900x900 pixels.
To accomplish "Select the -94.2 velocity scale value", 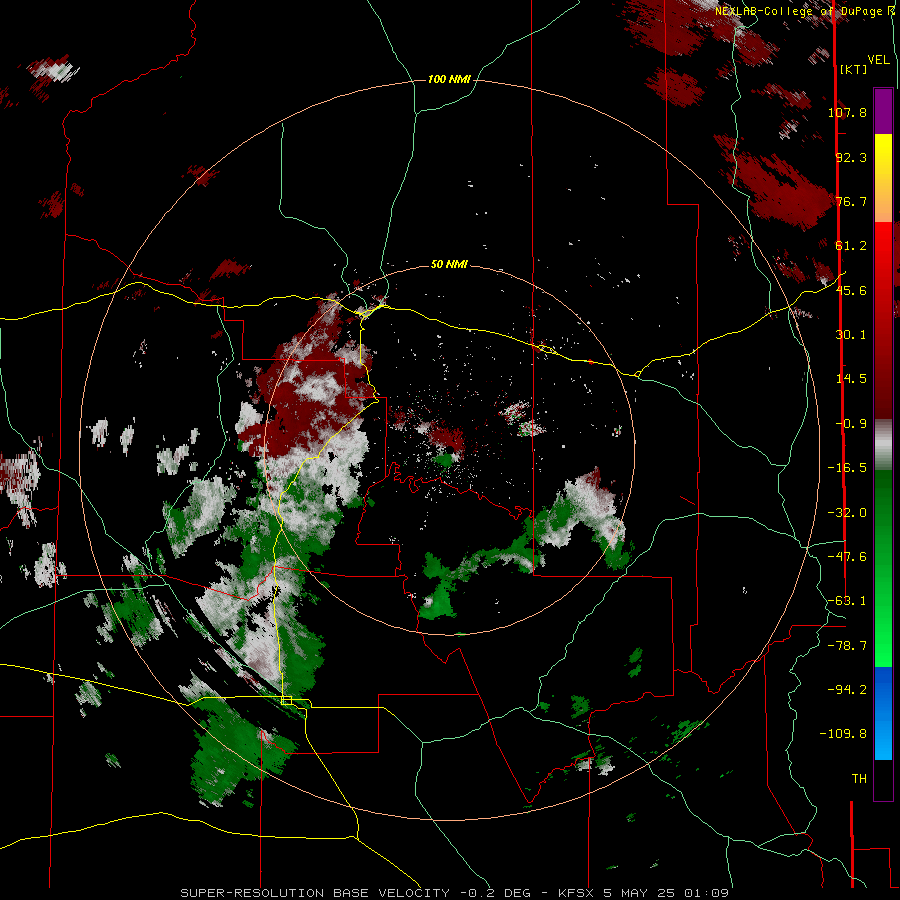I will (847, 689).
